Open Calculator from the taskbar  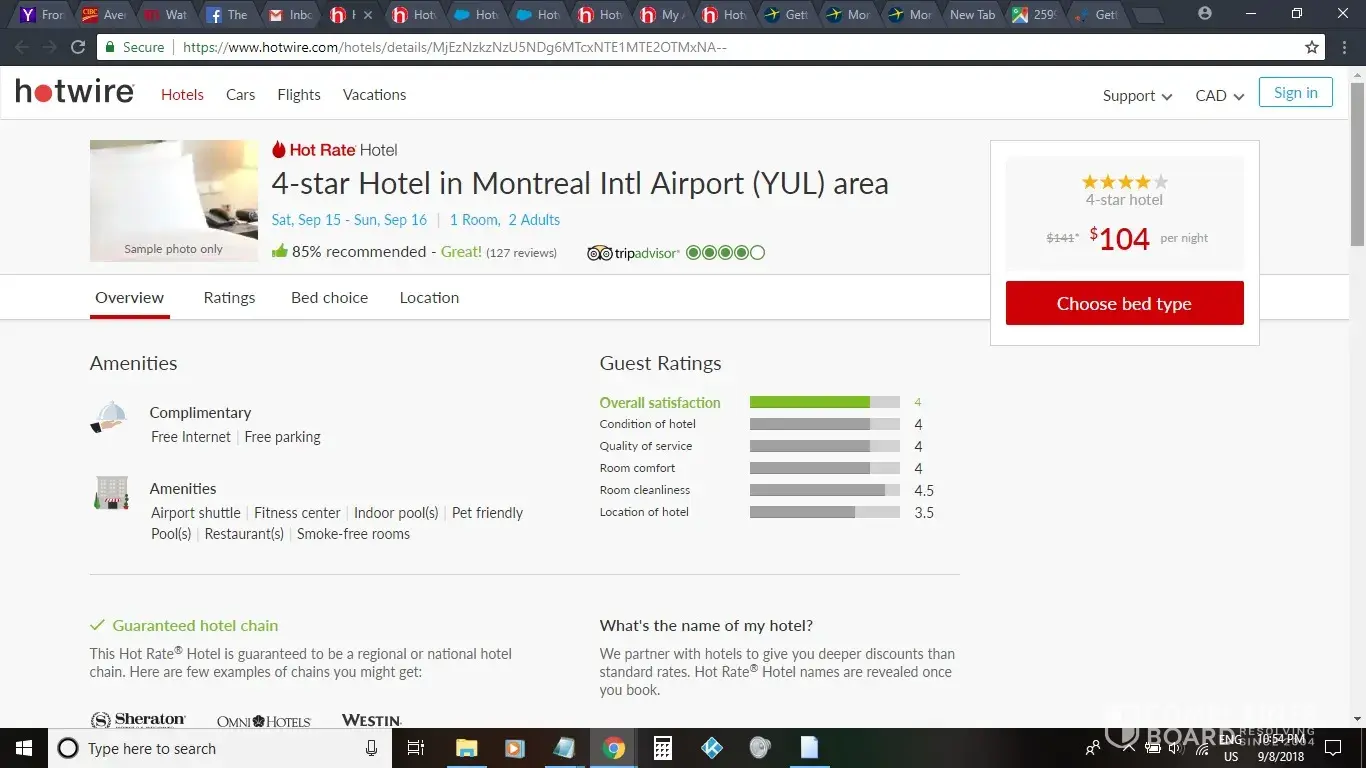click(662, 748)
